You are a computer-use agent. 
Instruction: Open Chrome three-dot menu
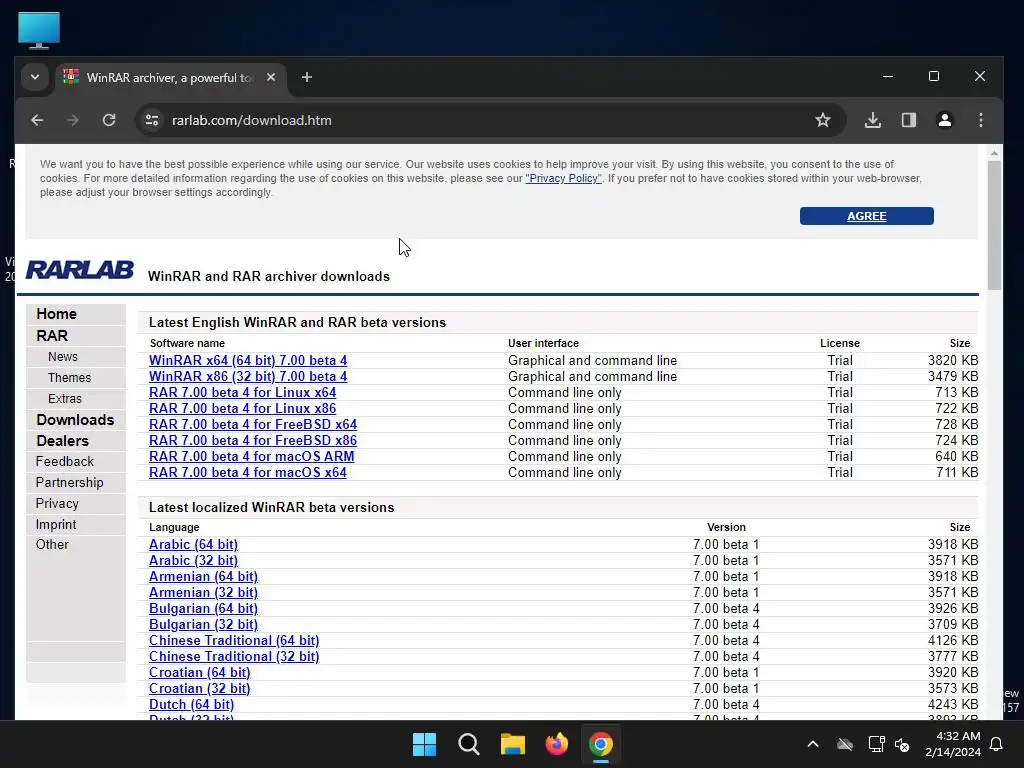pos(981,120)
